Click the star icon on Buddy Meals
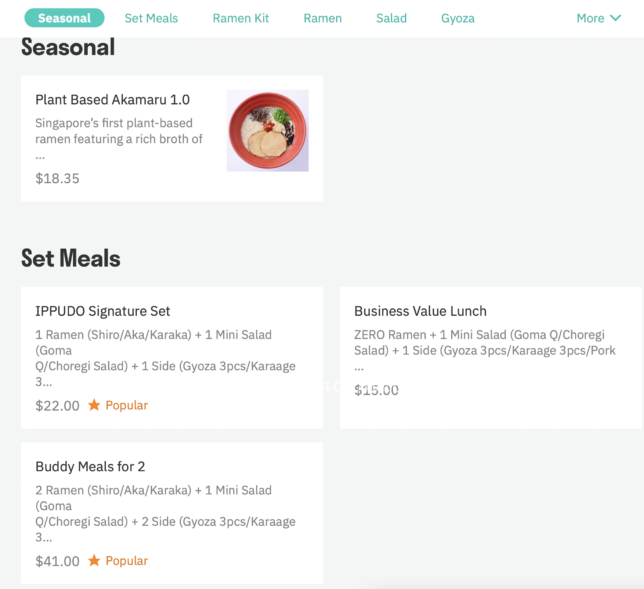 click(94, 561)
